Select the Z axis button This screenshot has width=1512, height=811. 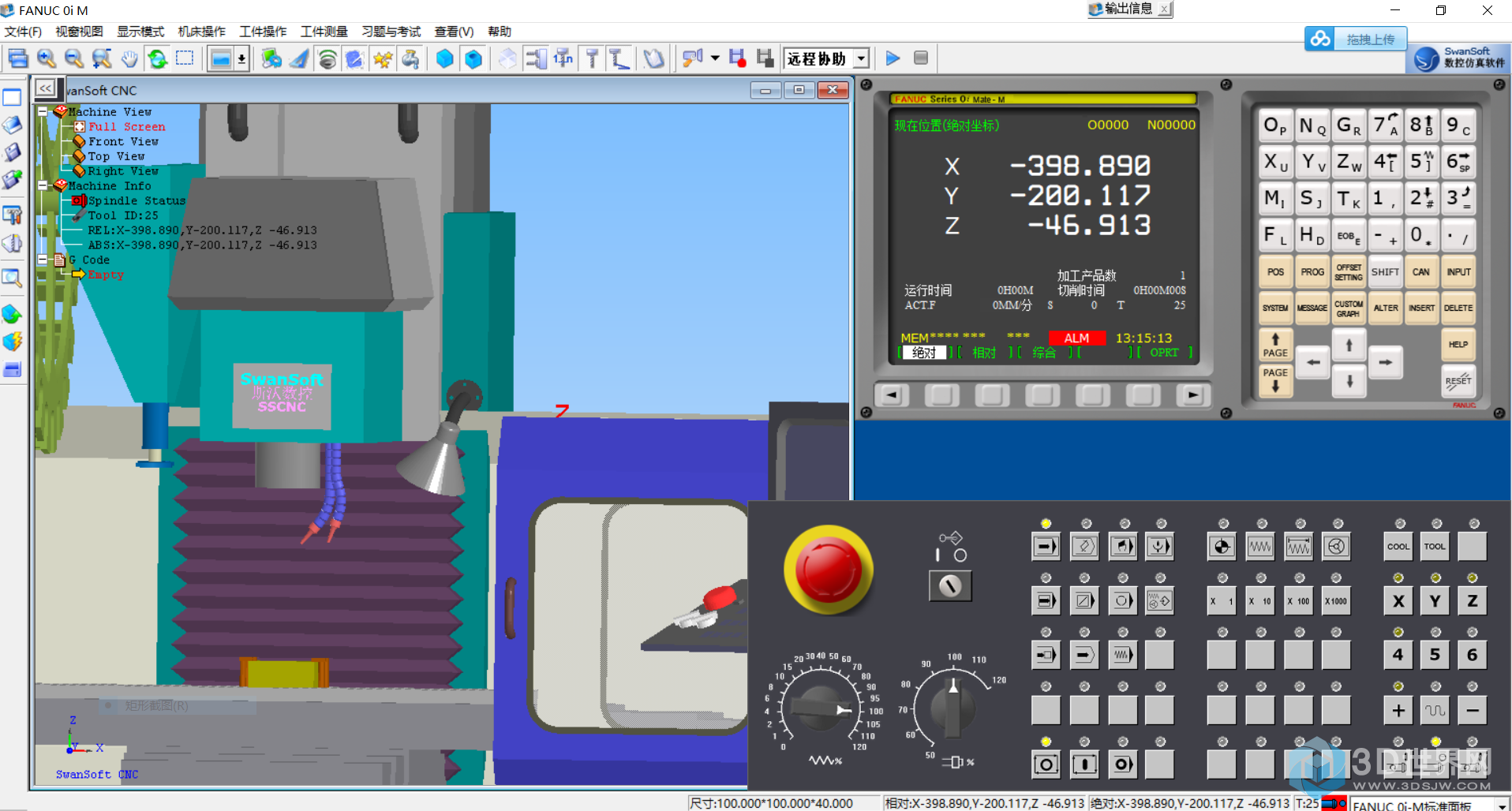(x=1473, y=600)
